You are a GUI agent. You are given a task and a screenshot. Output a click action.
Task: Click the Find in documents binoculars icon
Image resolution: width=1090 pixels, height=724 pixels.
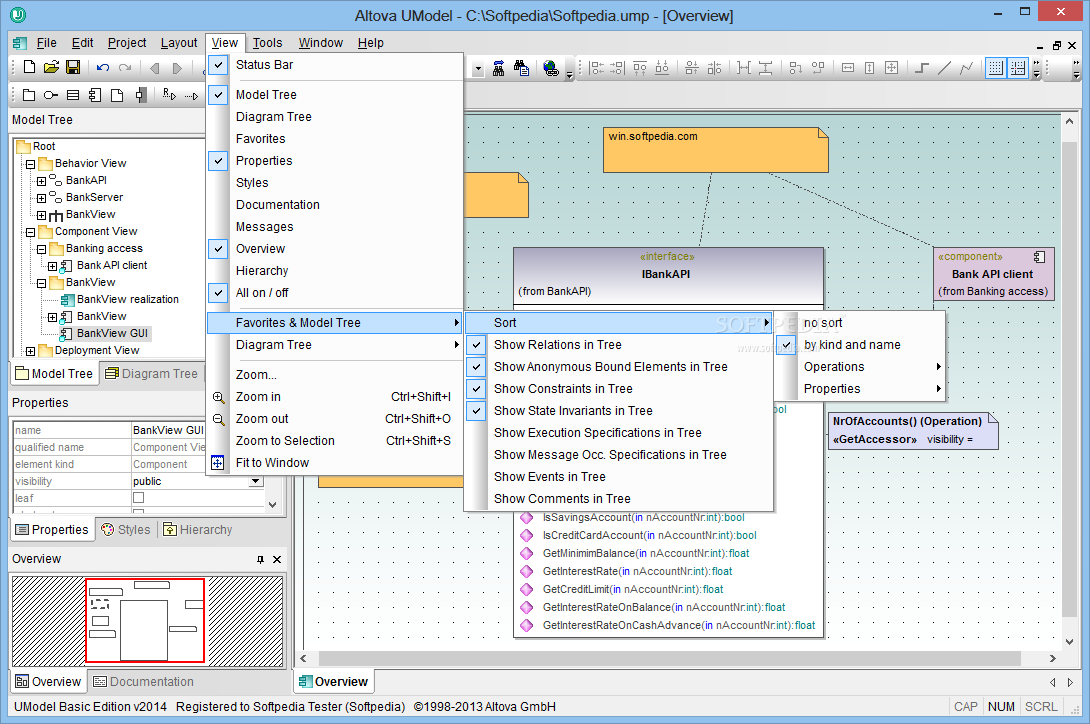(521, 67)
